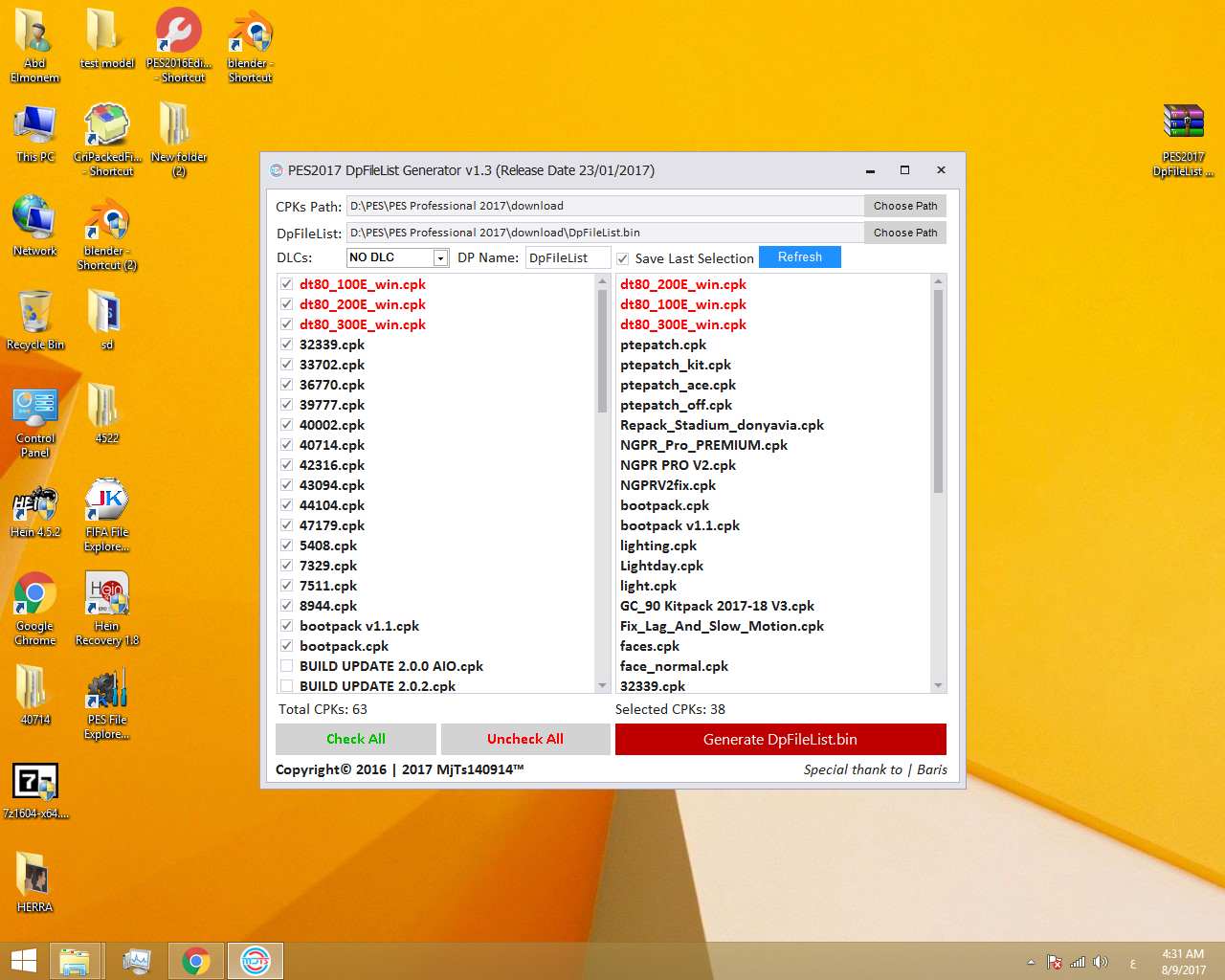
Task: Click the DP Name input field
Action: tap(568, 257)
